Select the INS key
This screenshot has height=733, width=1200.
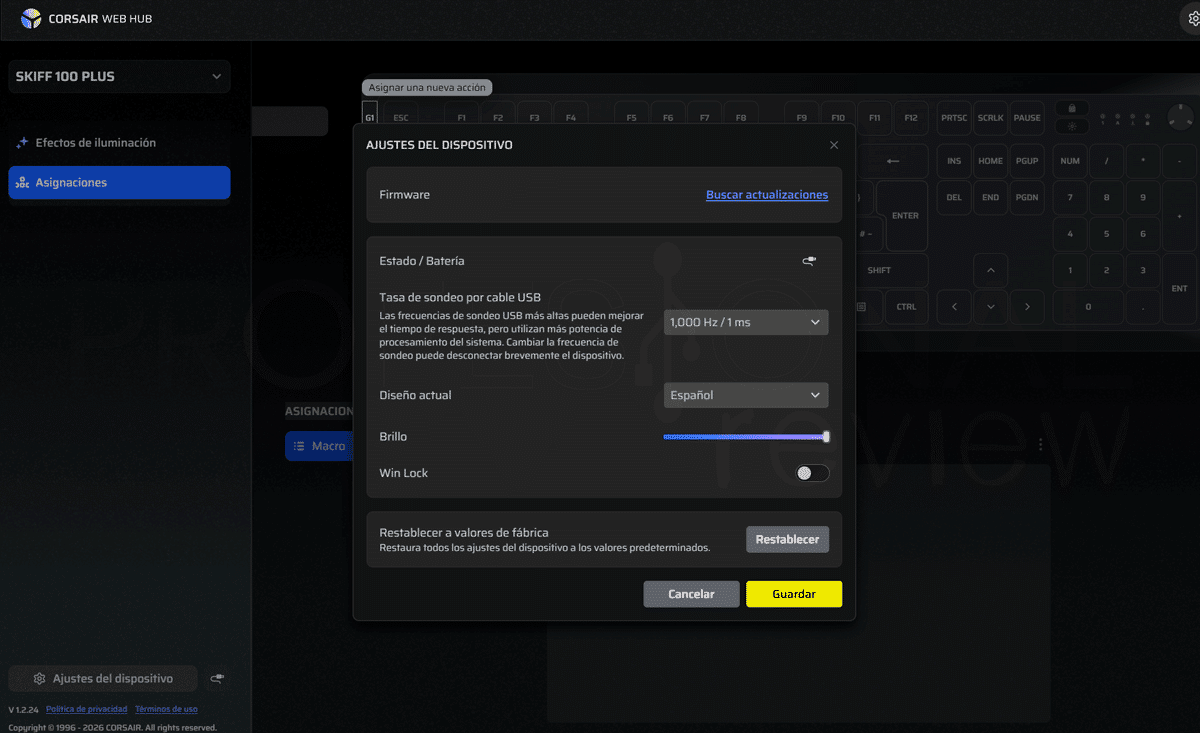pyautogui.click(x=954, y=161)
